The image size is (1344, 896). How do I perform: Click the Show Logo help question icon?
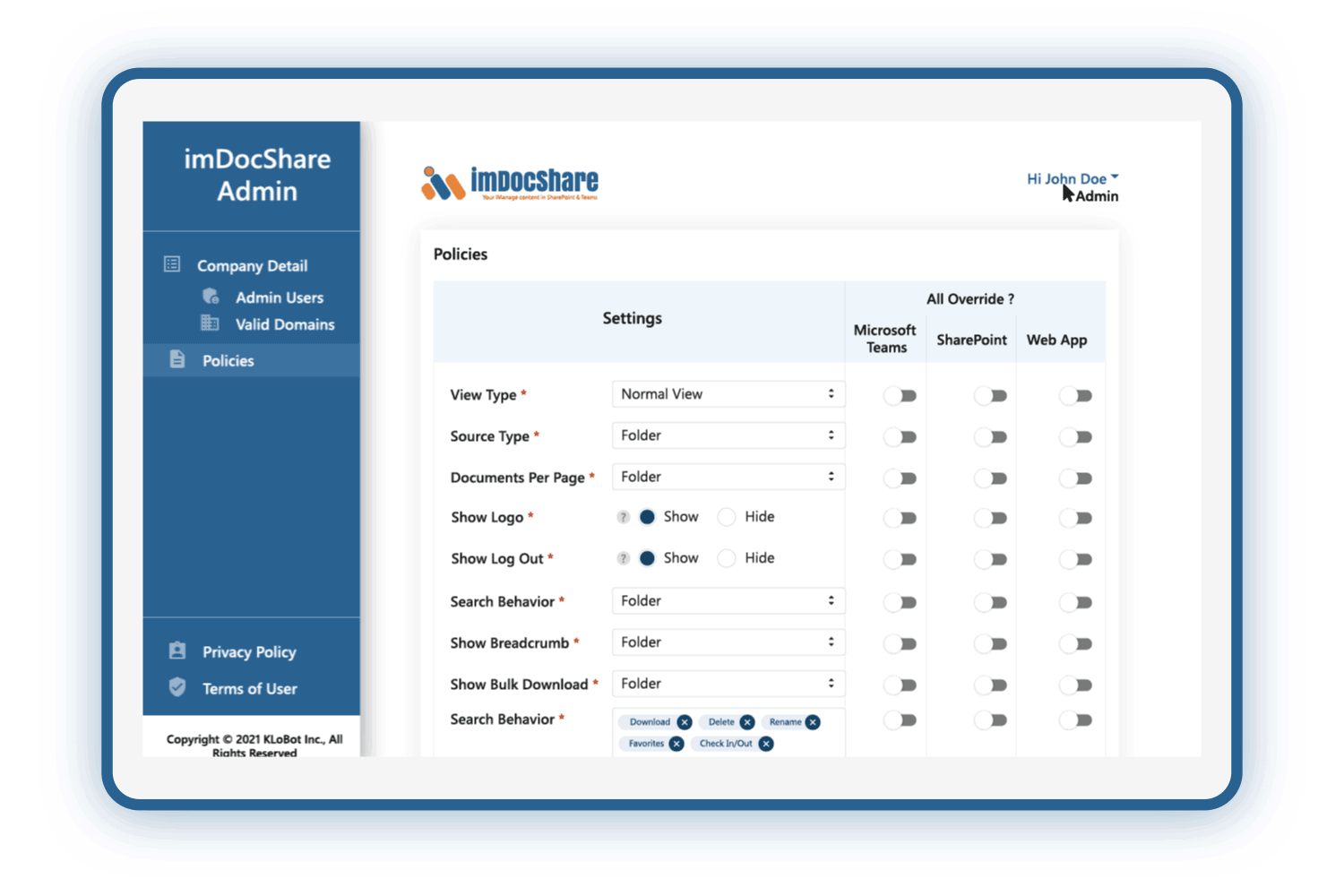[x=624, y=517]
